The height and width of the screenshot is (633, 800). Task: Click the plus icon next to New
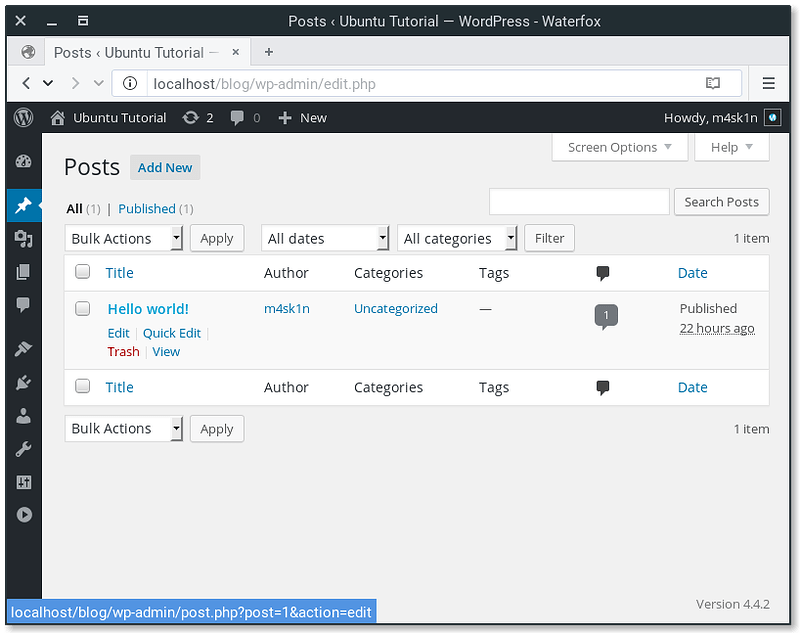click(285, 118)
